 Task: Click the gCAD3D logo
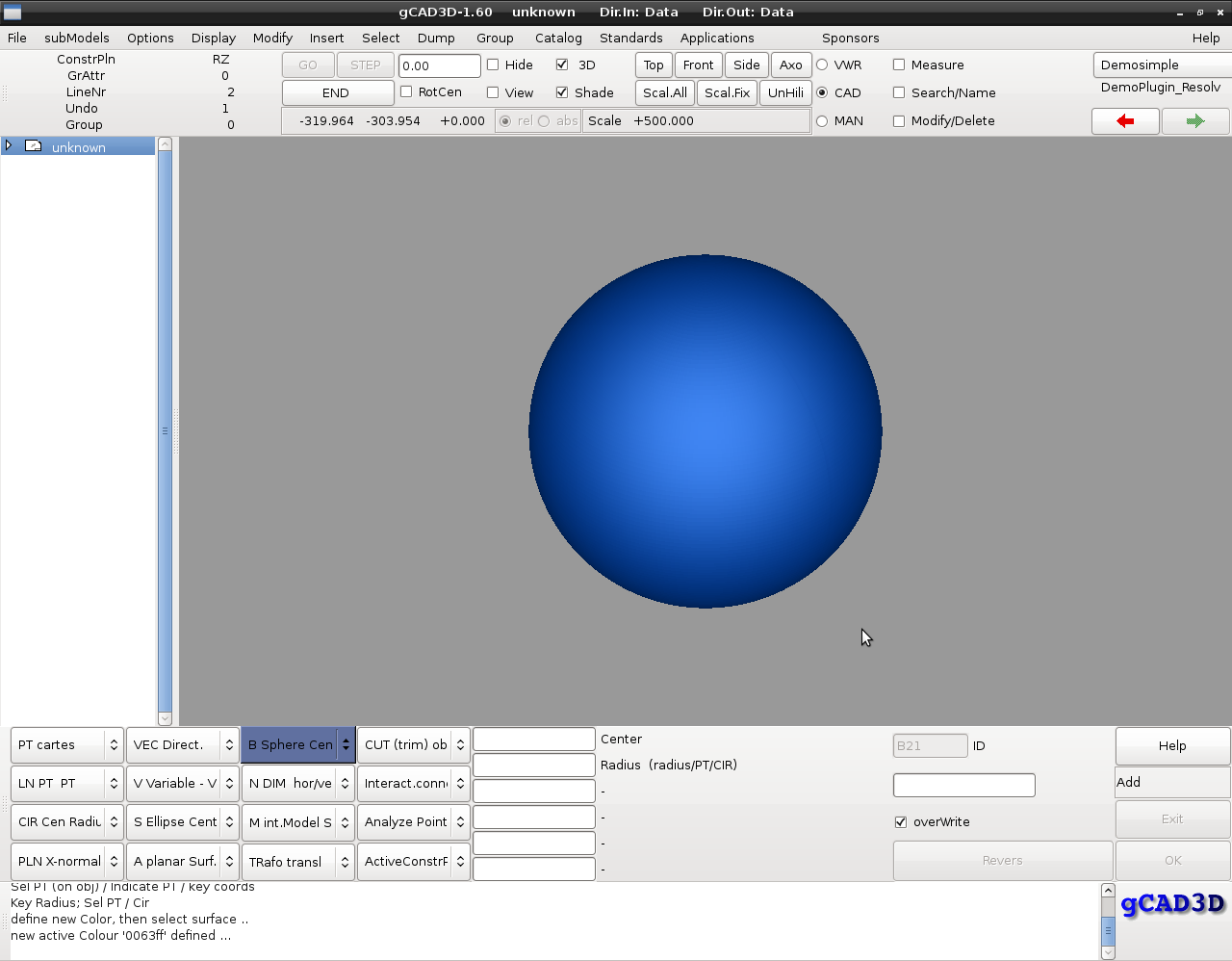[1173, 903]
